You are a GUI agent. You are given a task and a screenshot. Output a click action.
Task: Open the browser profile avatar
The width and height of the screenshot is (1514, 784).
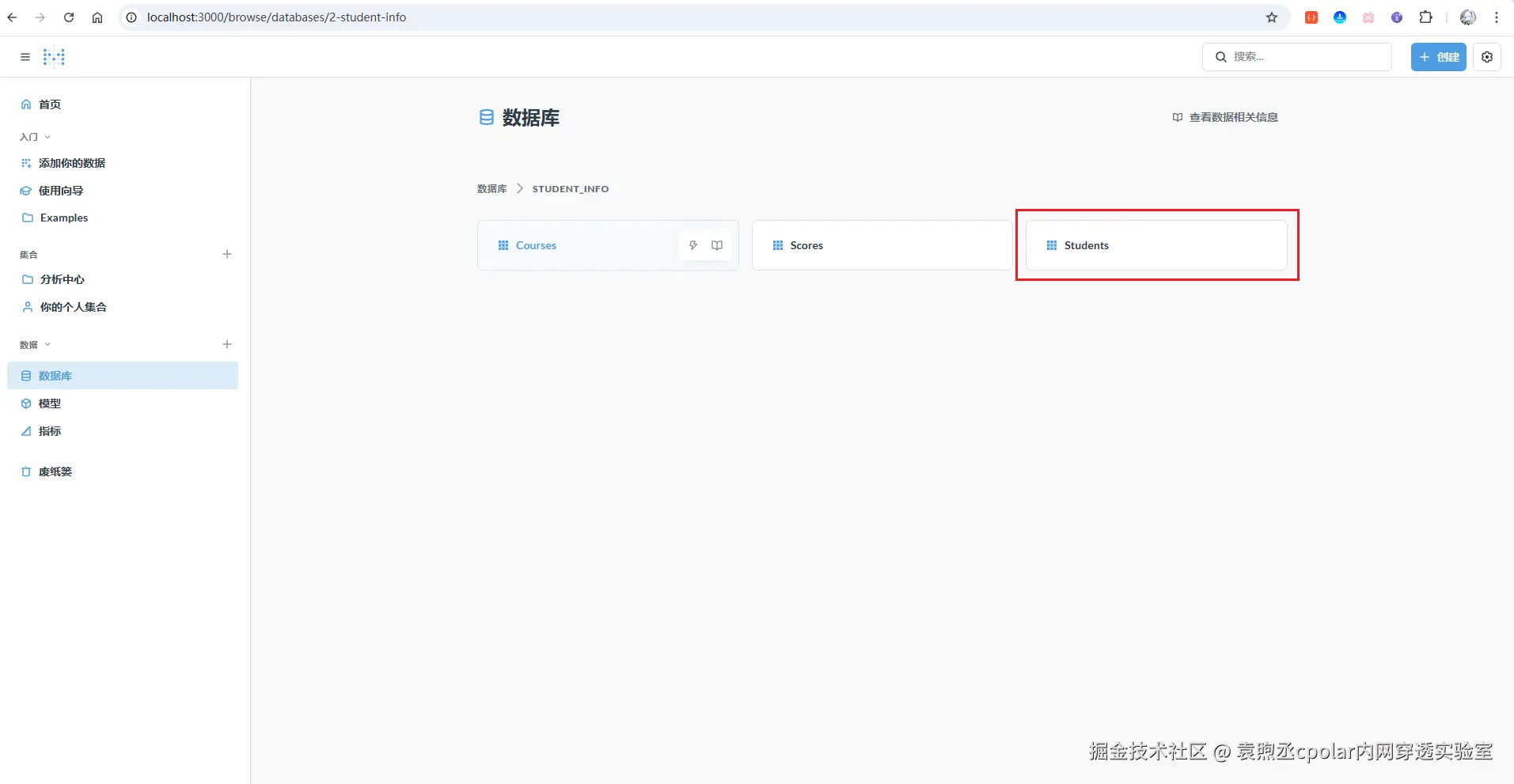[x=1468, y=17]
